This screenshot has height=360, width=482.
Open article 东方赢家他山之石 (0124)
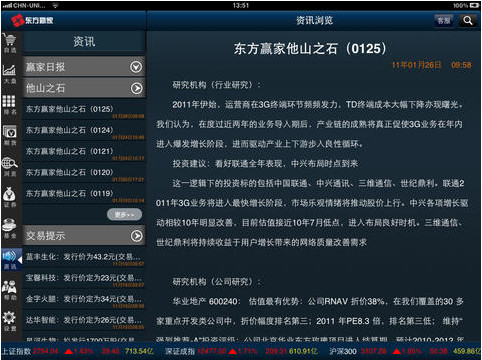pyautogui.click(x=84, y=131)
